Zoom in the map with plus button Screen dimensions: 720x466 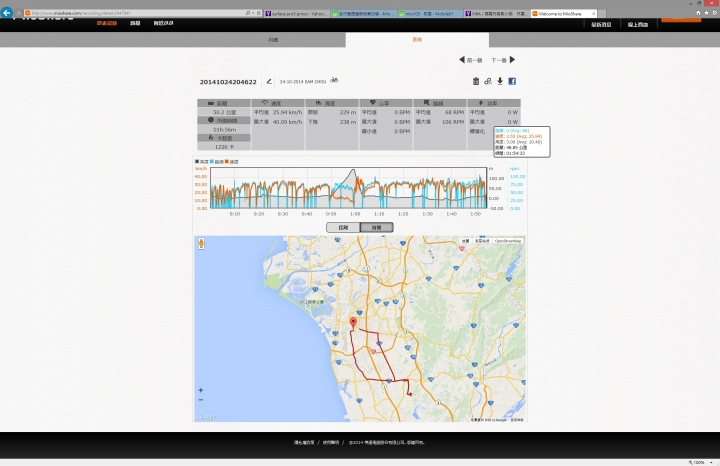coord(201,390)
